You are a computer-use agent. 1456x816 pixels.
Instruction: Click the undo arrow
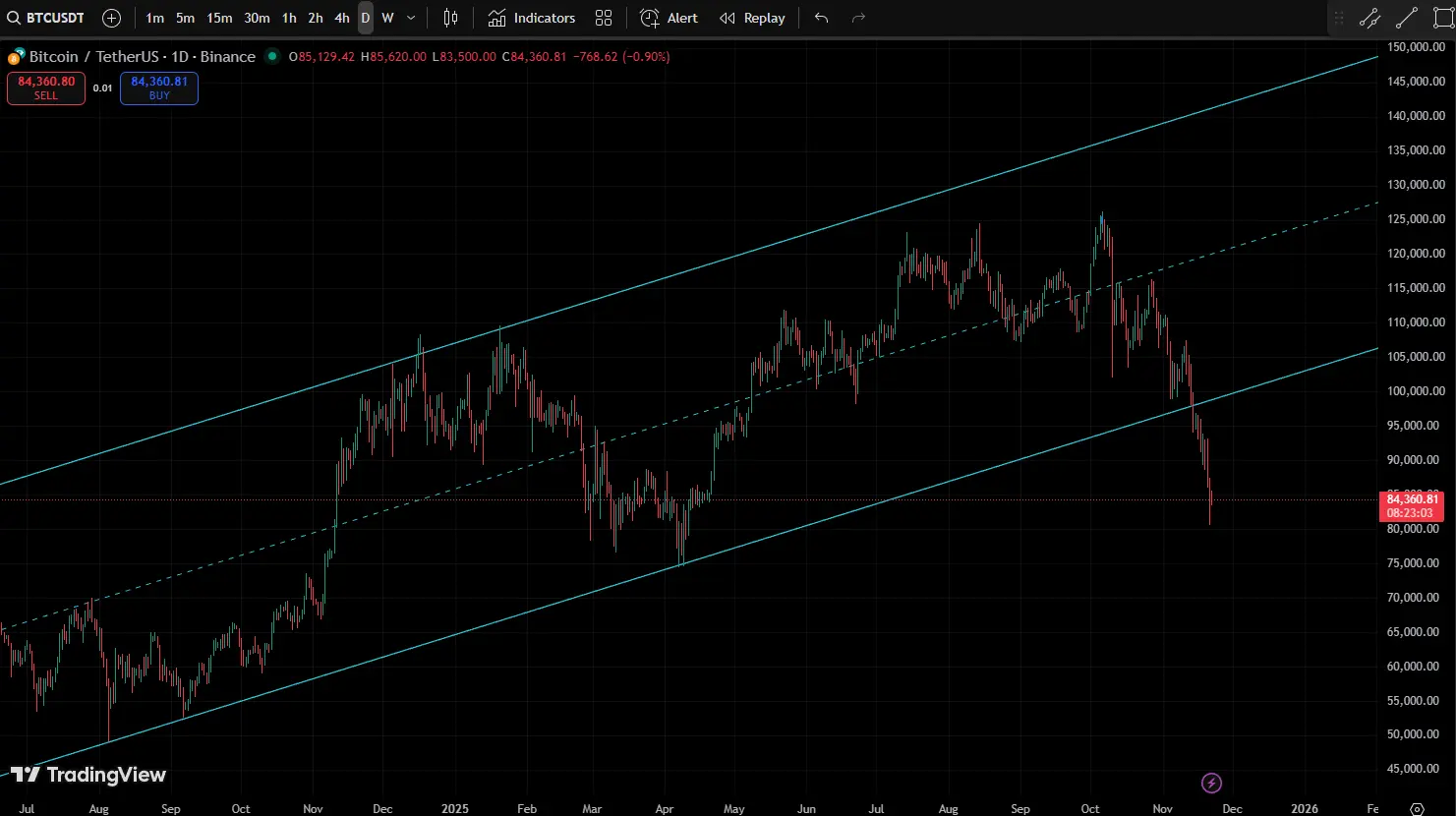[822, 18]
